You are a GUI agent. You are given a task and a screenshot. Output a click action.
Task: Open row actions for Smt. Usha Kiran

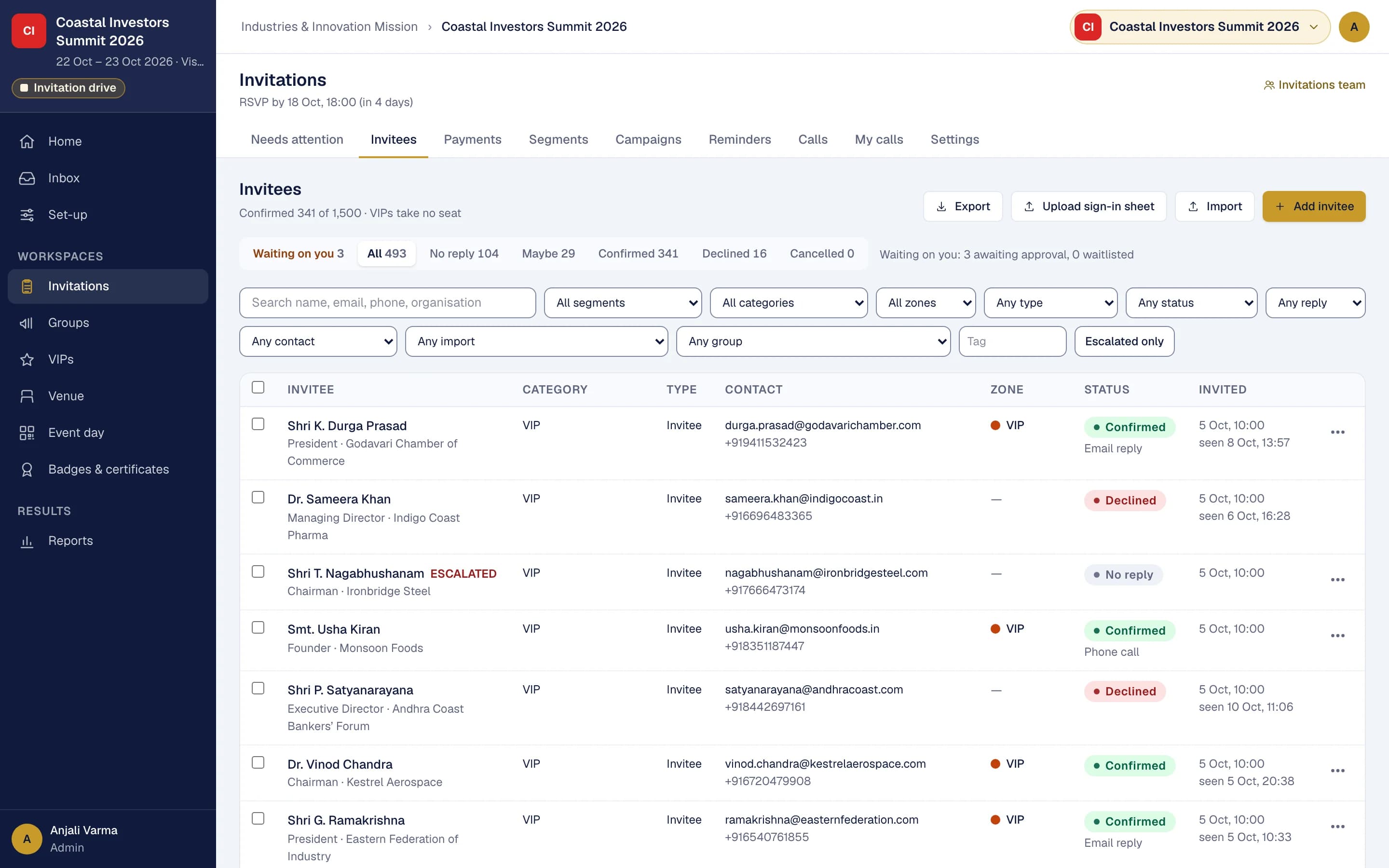pos(1337,636)
